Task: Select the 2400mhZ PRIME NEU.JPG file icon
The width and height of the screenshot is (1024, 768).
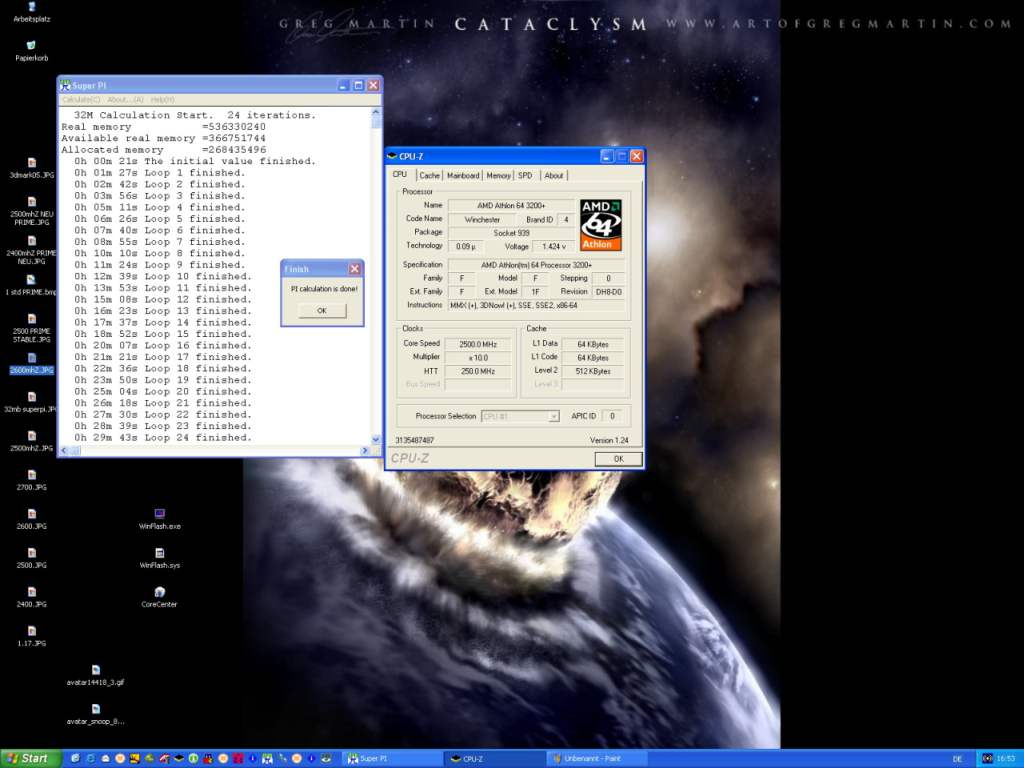Action: pyautogui.click(x=31, y=249)
